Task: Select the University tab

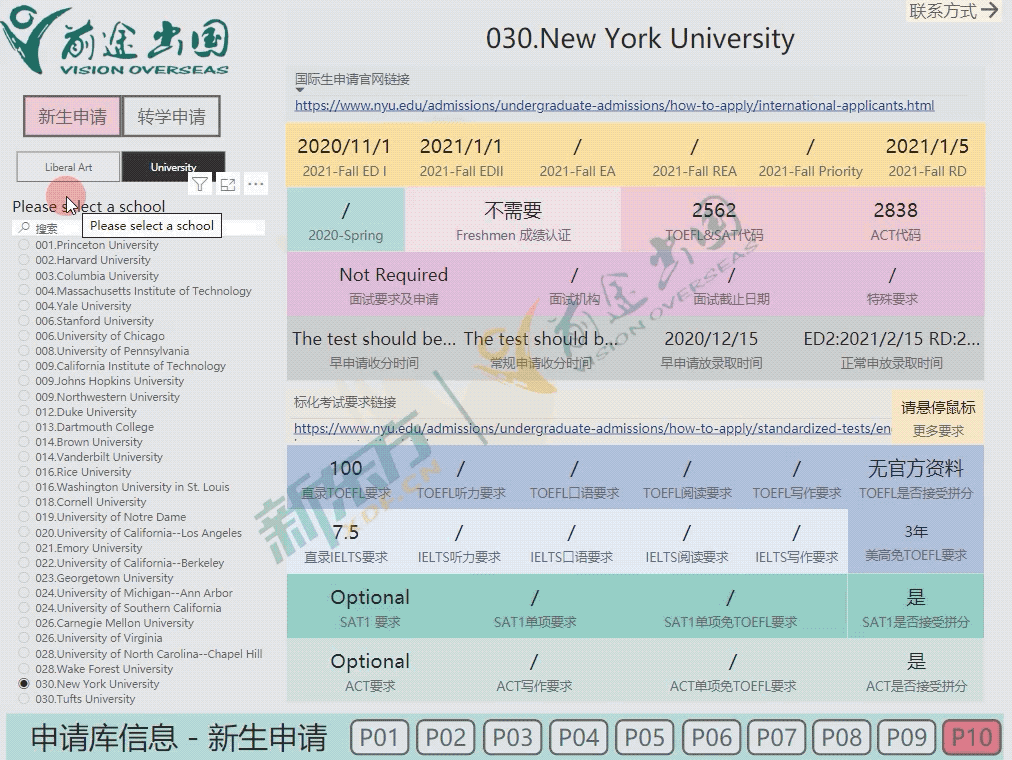Action: point(173,167)
